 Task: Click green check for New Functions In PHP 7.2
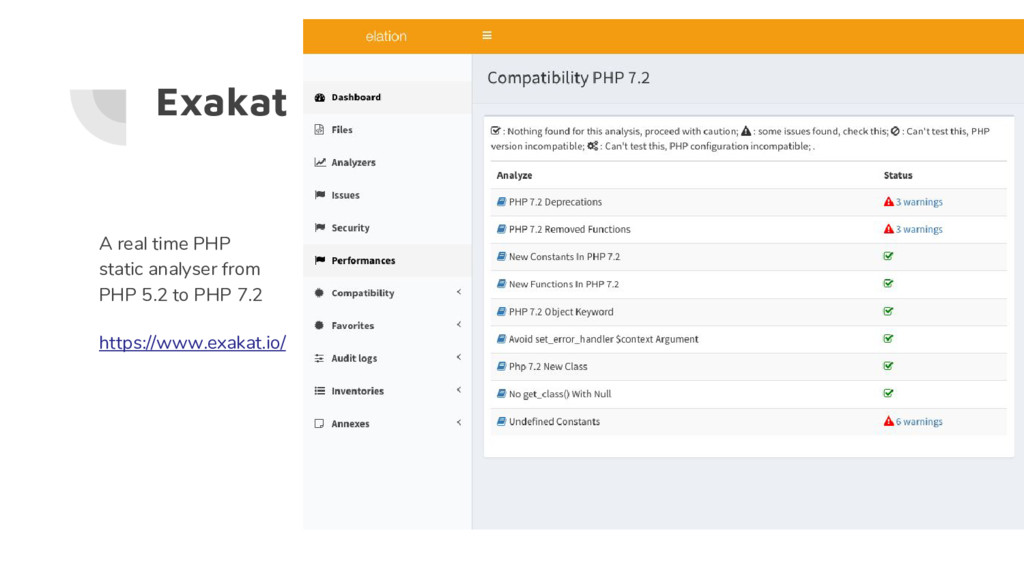click(888, 283)
